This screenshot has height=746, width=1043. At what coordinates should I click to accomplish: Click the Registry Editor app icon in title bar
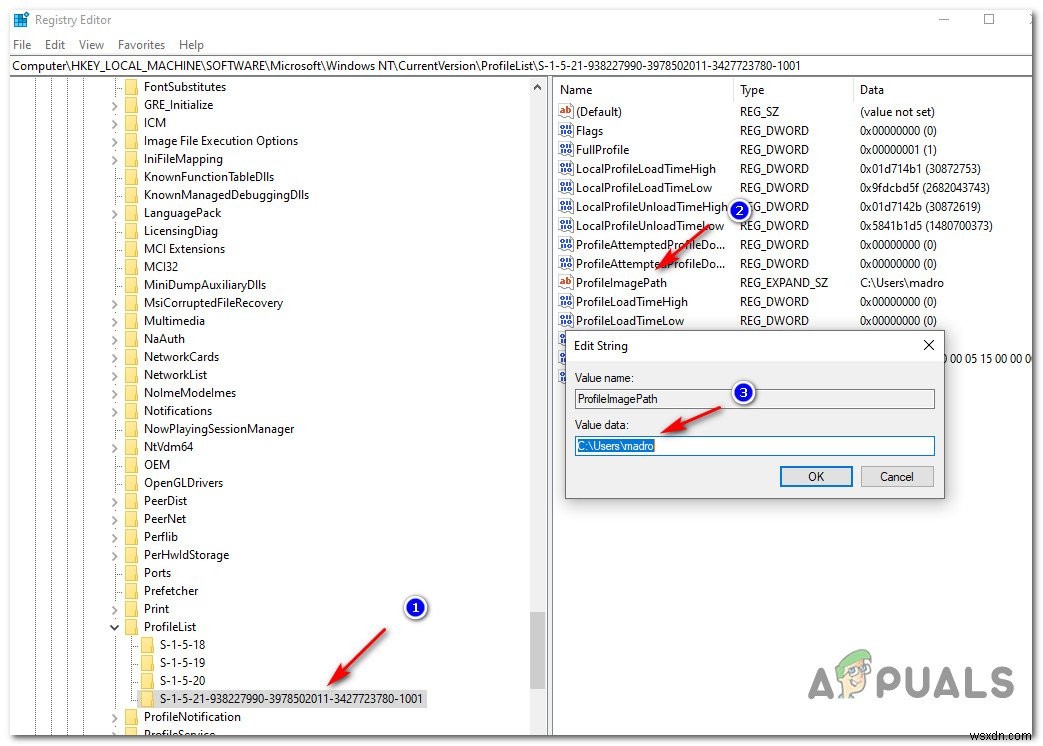(21, 20)
